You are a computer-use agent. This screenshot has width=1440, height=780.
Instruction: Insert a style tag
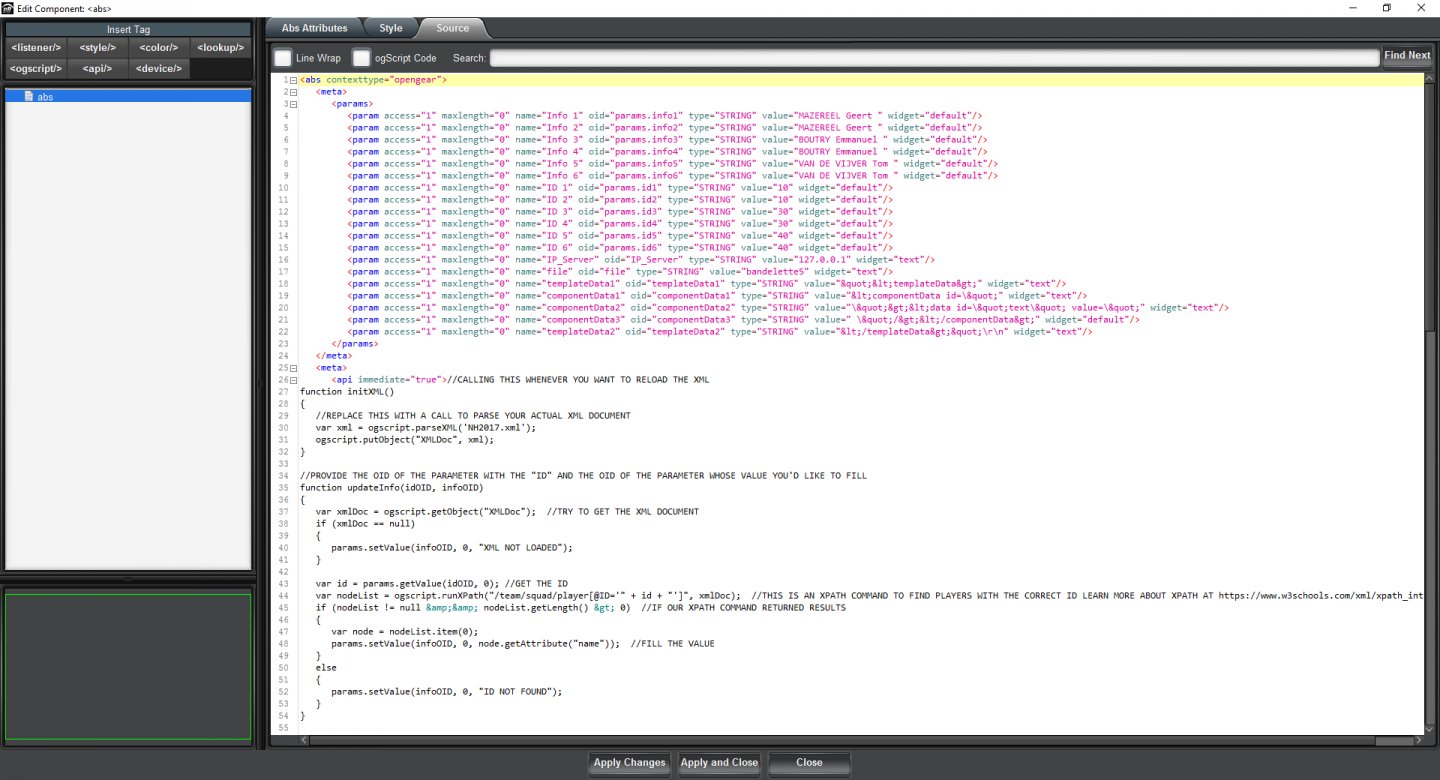[x=97, y=47]
